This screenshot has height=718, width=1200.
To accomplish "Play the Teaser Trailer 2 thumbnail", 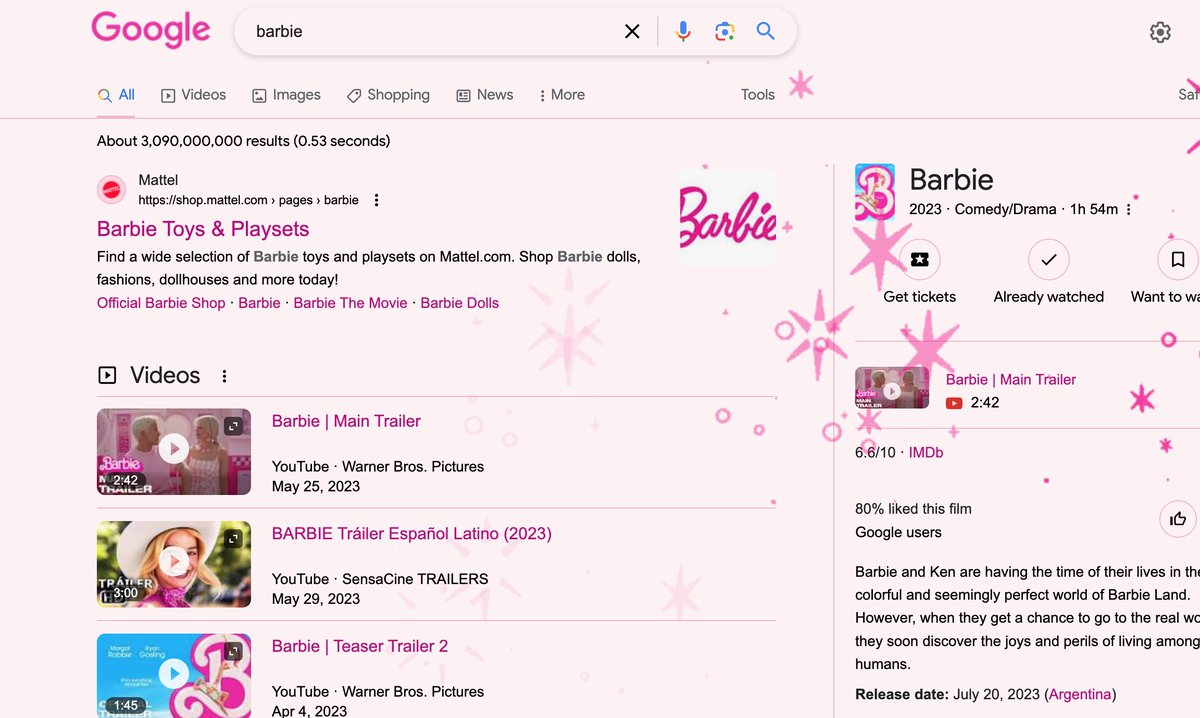I will (174, 675).
